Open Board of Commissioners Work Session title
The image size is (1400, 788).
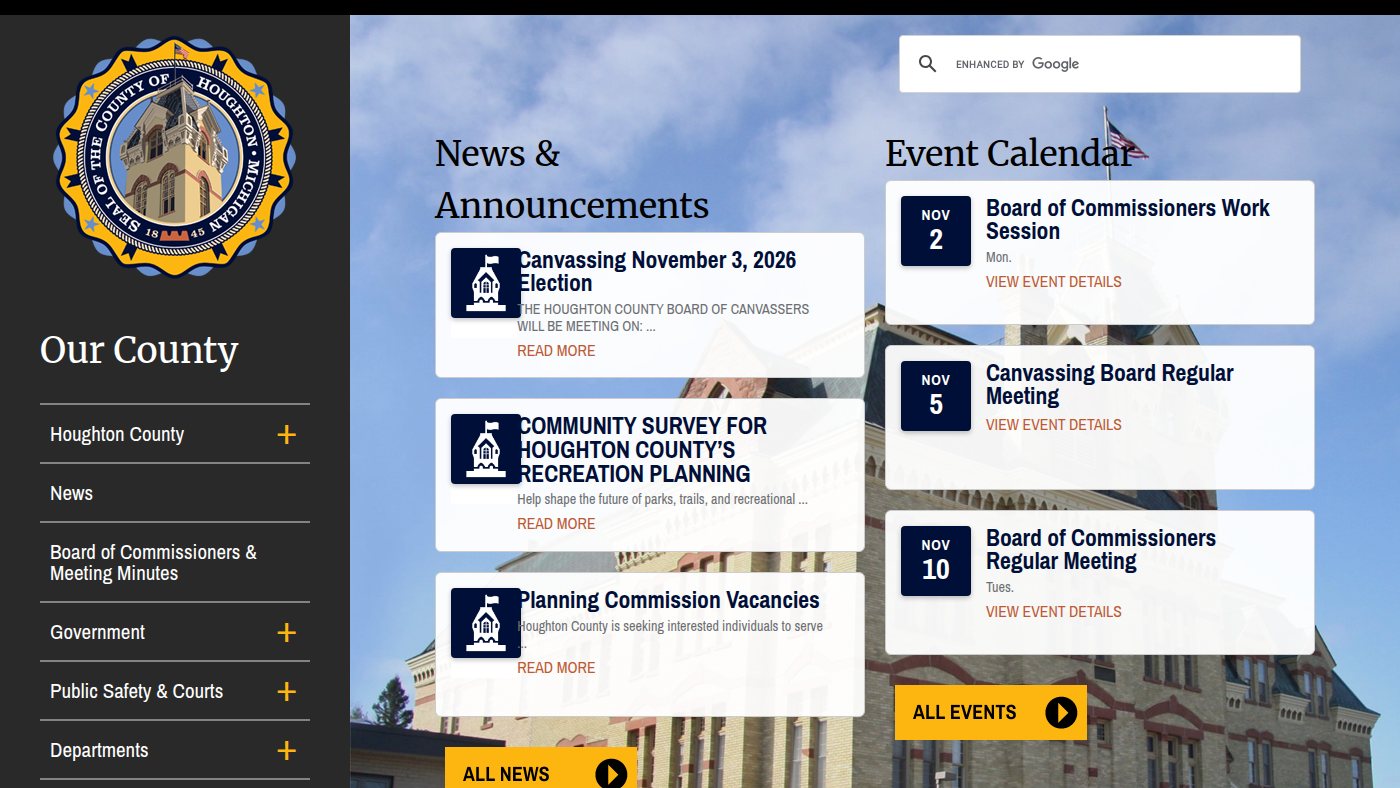pyautogui.click(x=1128, y=219)
